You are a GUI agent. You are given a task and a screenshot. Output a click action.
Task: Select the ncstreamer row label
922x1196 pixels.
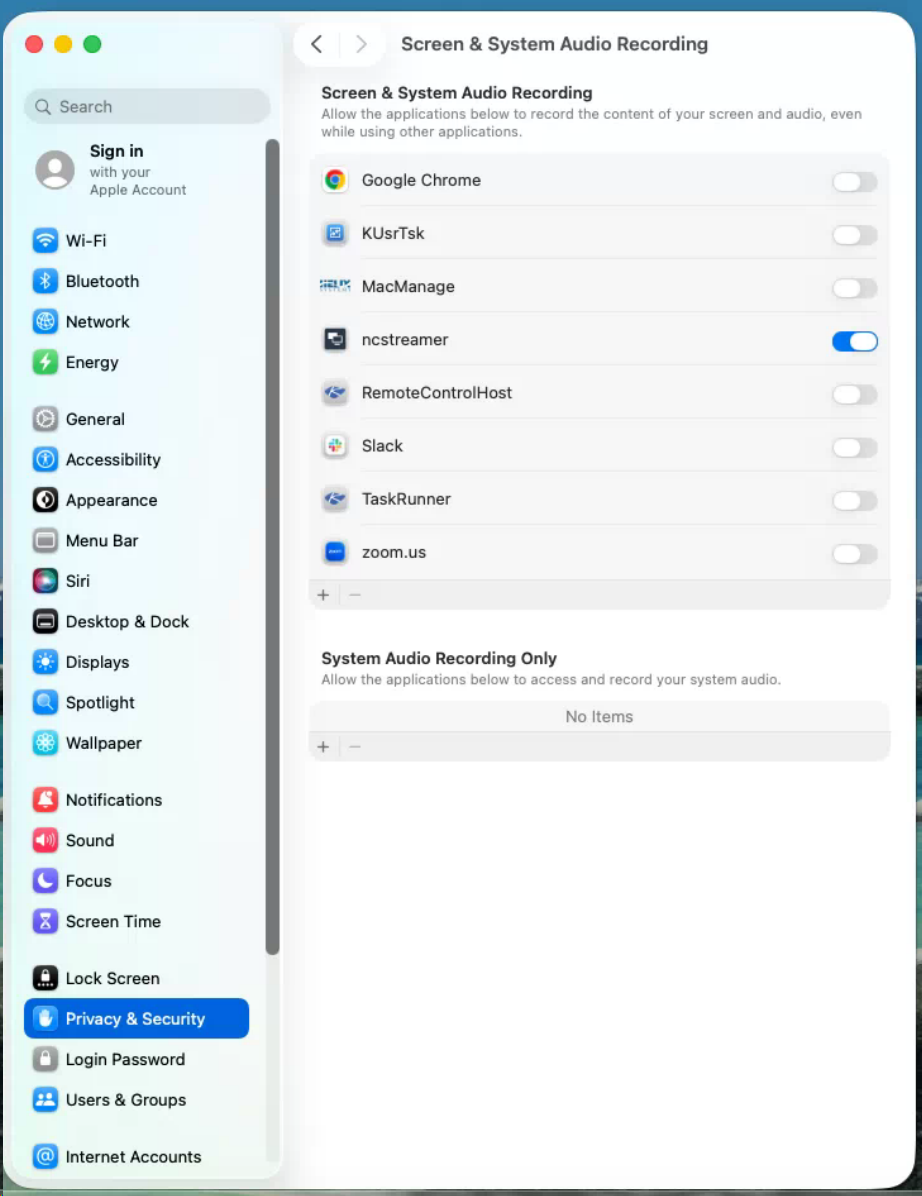coord(405,339)
